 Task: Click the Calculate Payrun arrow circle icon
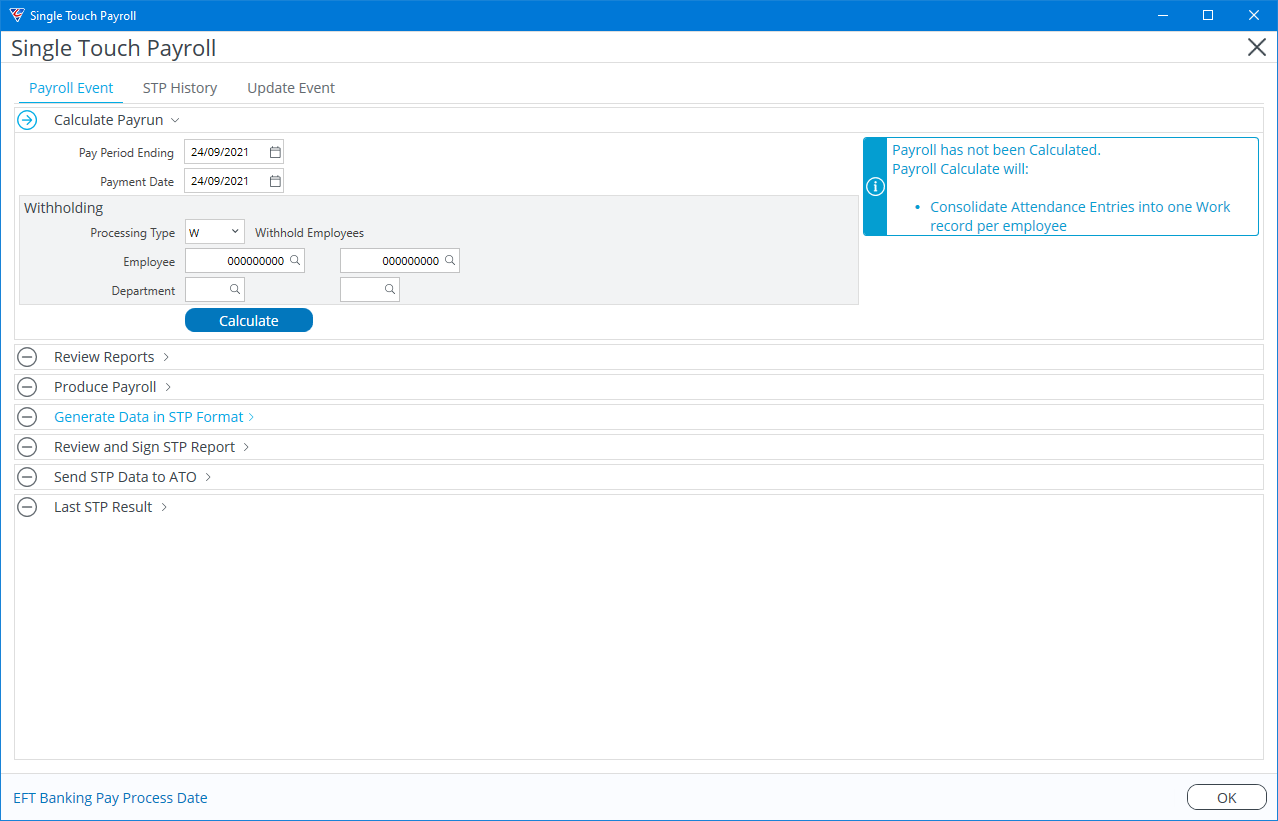pos(28,120)
